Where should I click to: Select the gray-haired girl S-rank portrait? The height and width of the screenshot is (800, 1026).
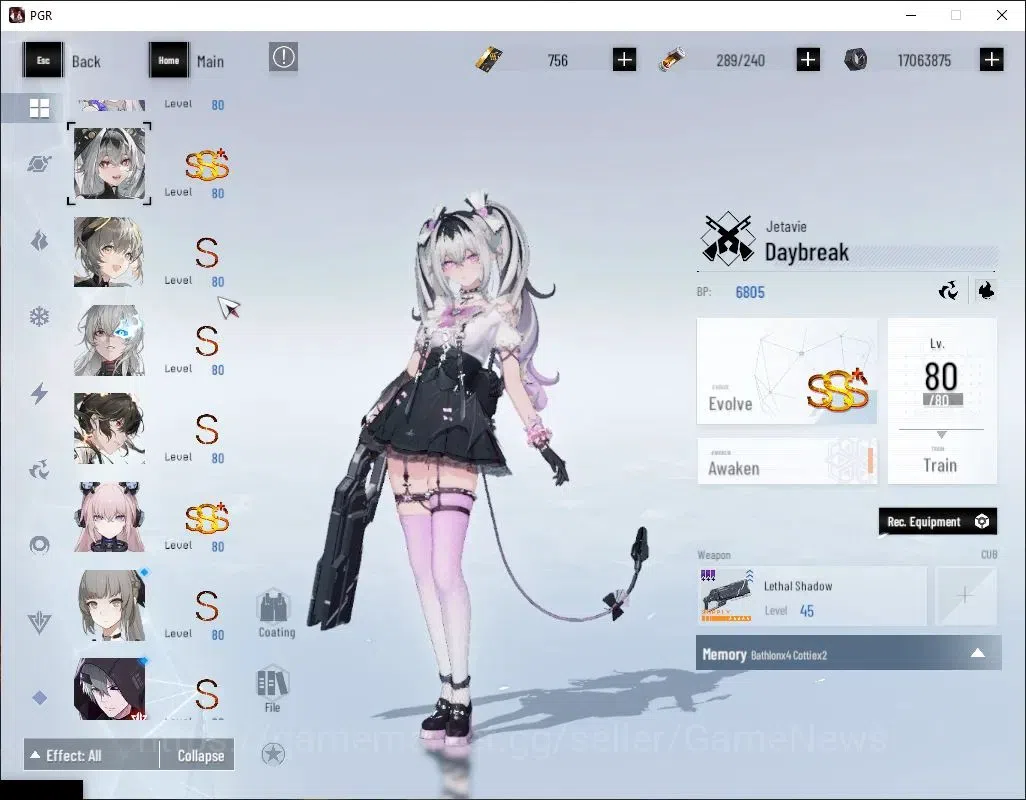(109, 605)
